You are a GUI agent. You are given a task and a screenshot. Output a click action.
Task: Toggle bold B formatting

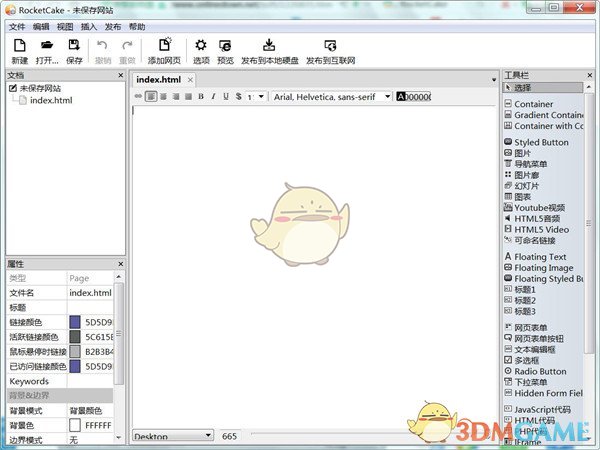[x=201, y=96]
